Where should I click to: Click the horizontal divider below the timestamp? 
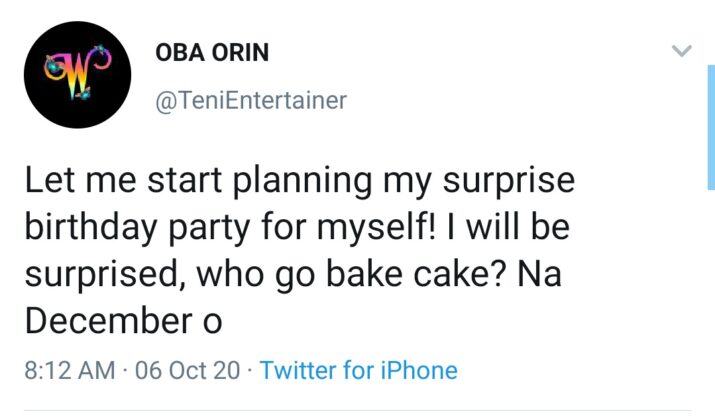pyautogui.click(x=357, y=411)
